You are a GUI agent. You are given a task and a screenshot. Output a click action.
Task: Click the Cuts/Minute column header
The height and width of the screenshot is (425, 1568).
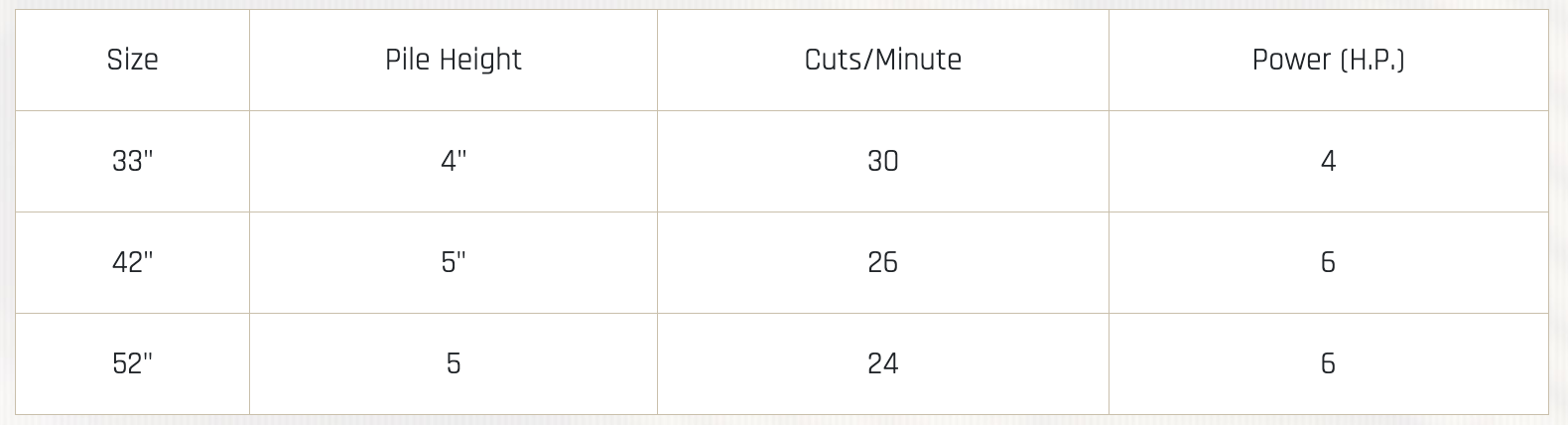882,61
